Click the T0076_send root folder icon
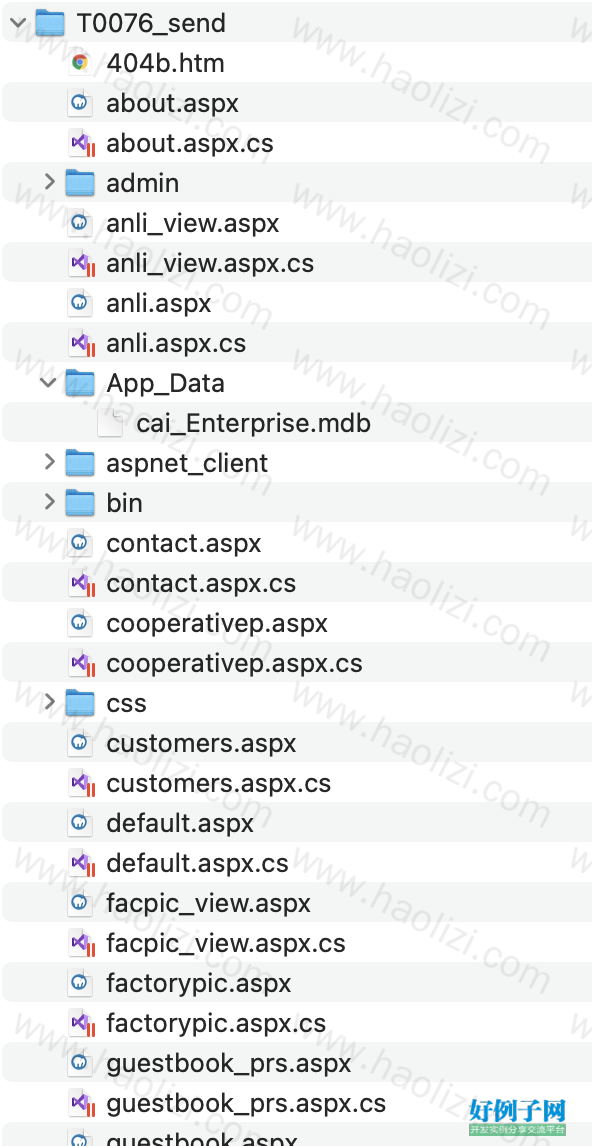592x1146 pixels. (x=50, y=23)
